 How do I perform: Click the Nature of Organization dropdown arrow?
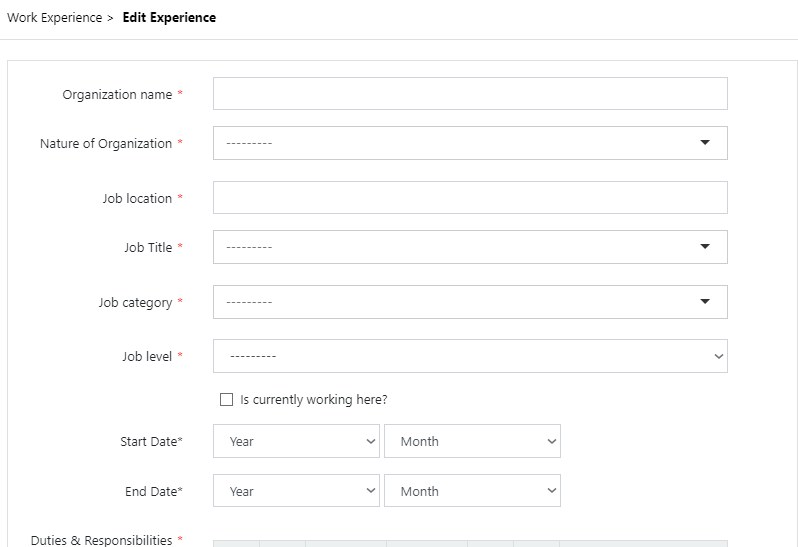pos(704,143)
